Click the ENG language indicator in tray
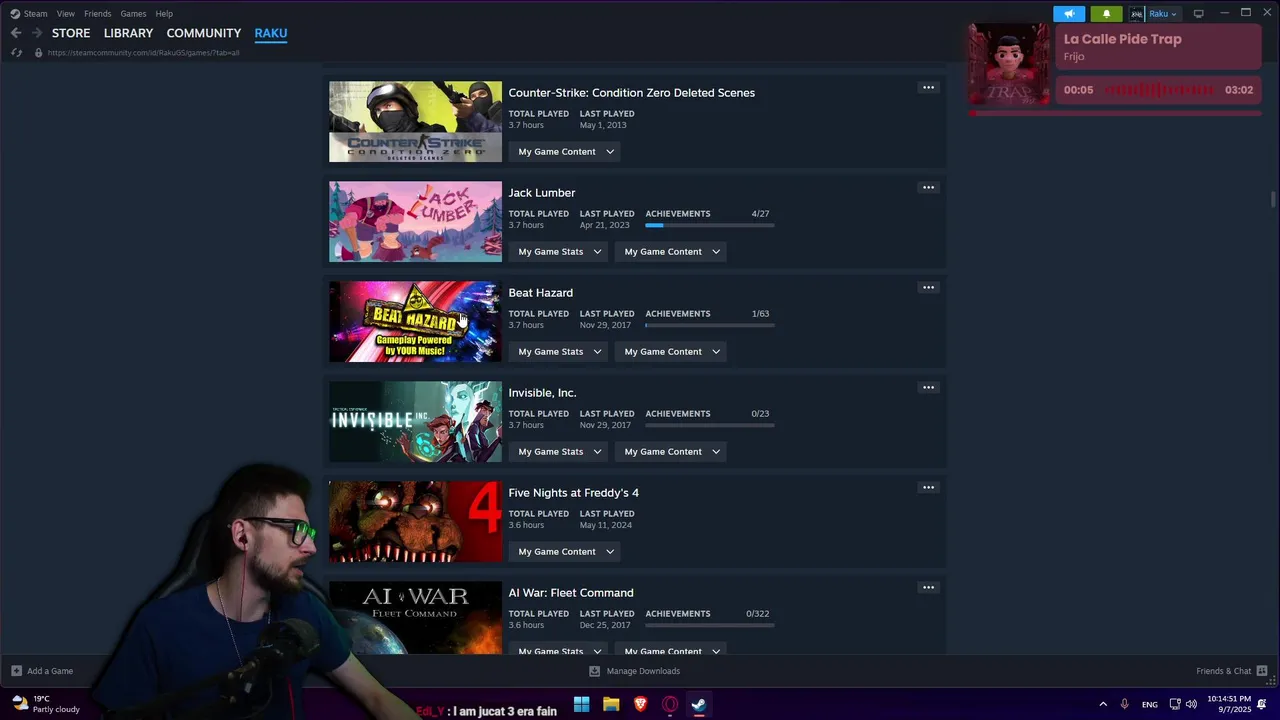This screenshot has width=1280, height=720. (x=1150, y=705)
